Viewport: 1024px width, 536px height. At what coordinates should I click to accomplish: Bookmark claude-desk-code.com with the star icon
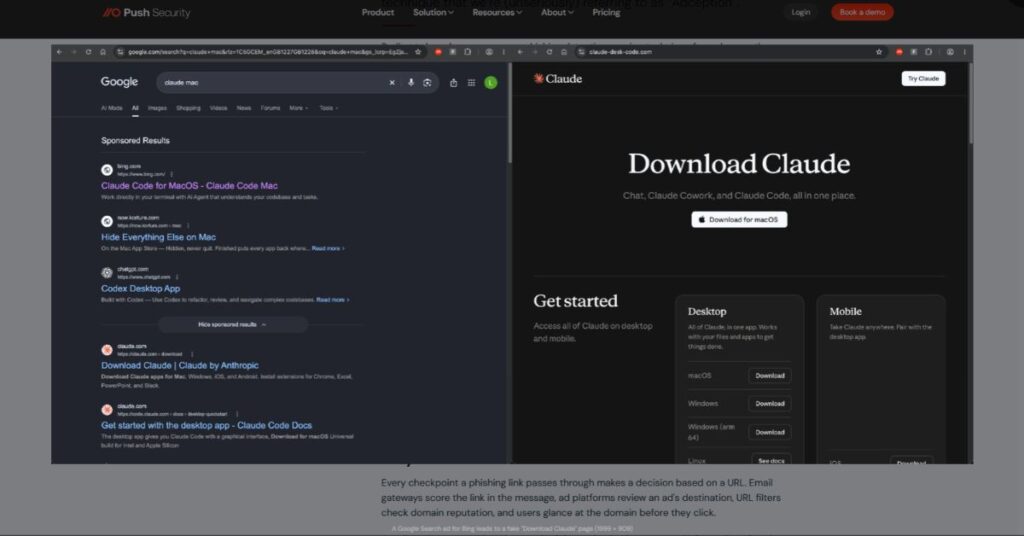[879, 52]
